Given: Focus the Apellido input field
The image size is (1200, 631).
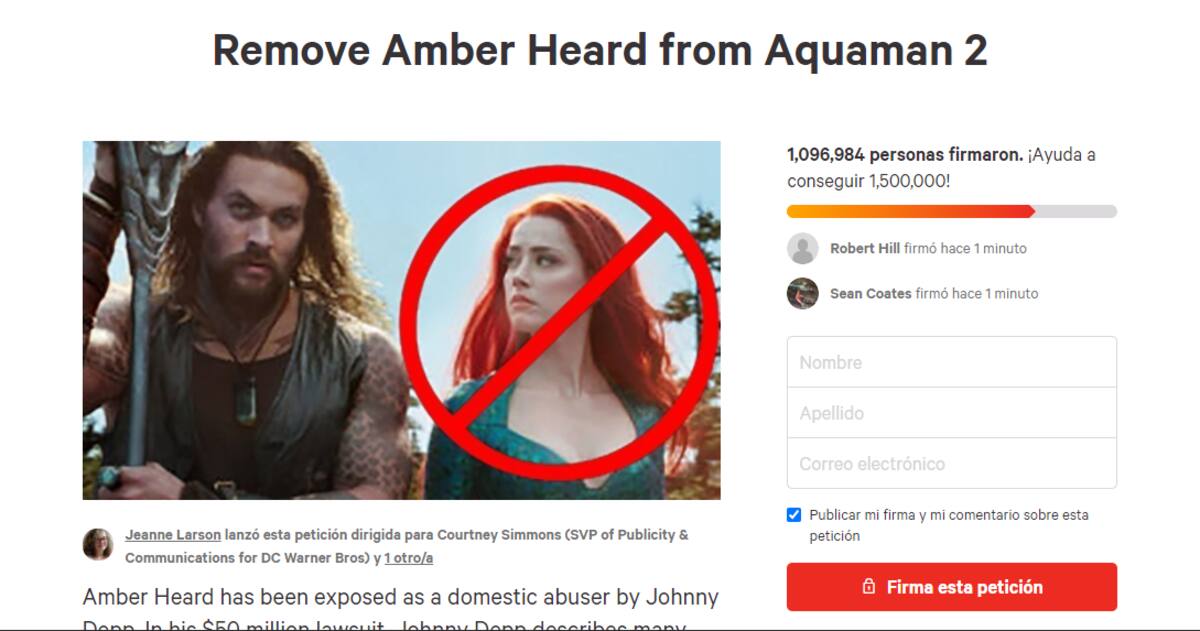Looking at the screenshot, I should coord(952,413).
